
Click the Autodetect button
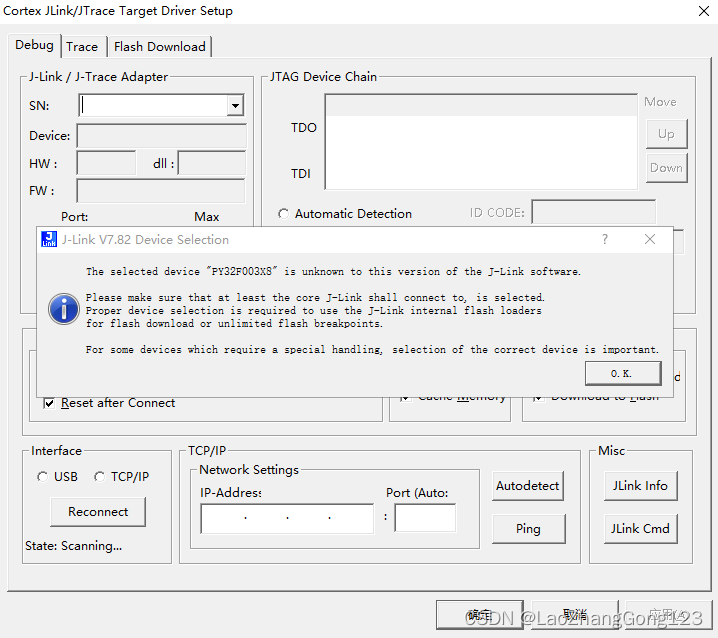528,486
